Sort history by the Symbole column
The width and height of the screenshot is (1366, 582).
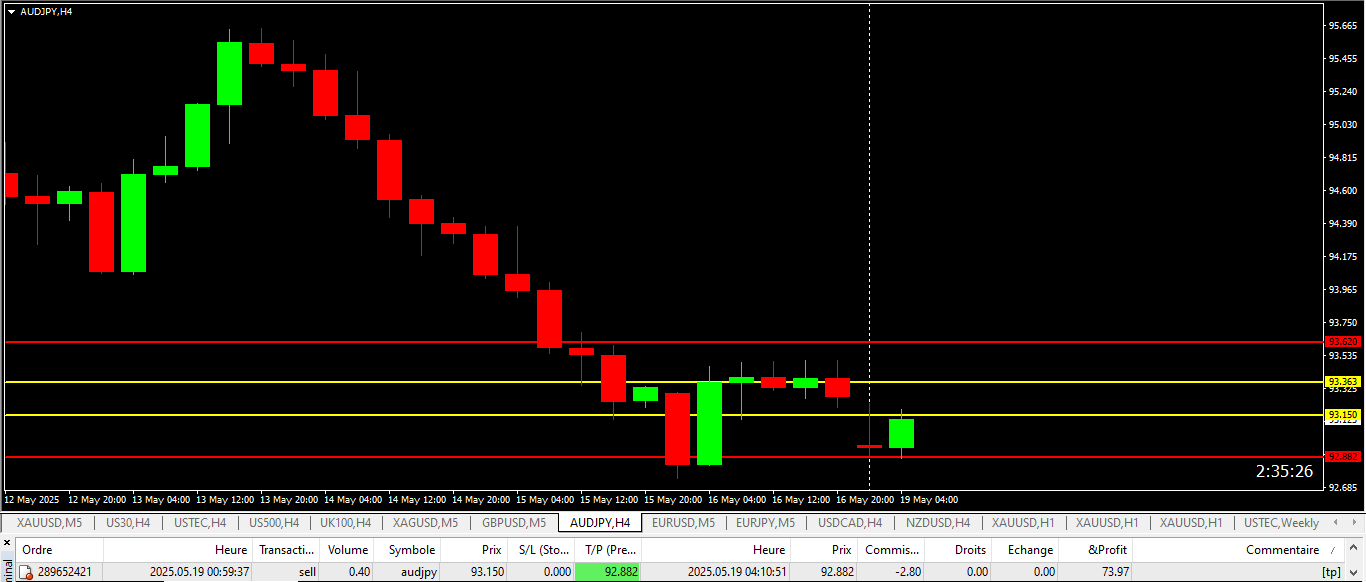pyautogui.click(x=411, y=549)
